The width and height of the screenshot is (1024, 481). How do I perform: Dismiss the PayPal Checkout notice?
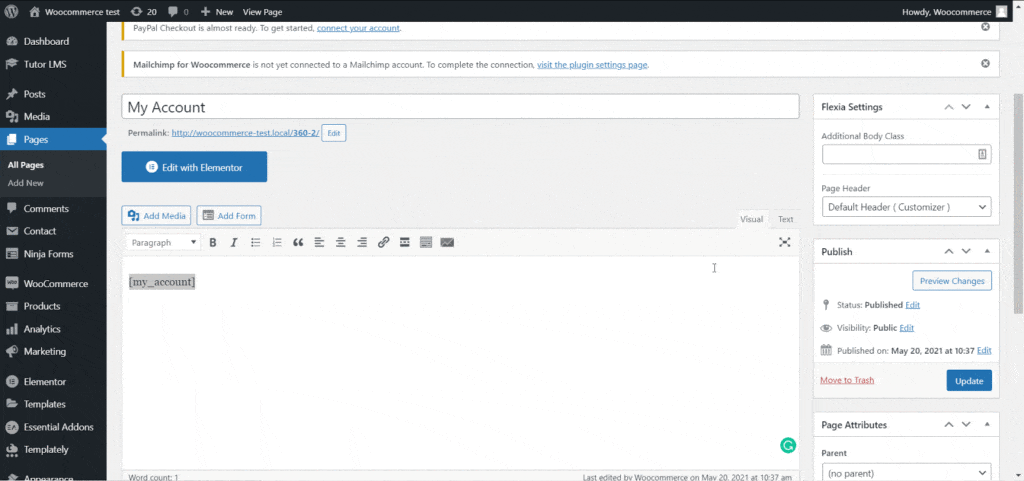[985, 27]
